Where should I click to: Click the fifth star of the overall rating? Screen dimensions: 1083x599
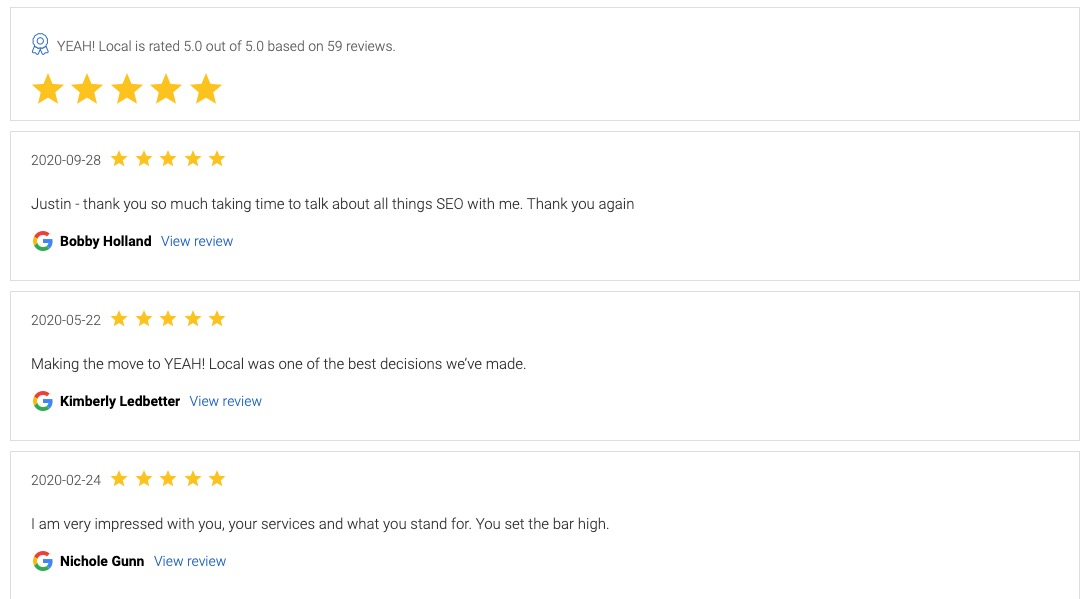[204, 89]
